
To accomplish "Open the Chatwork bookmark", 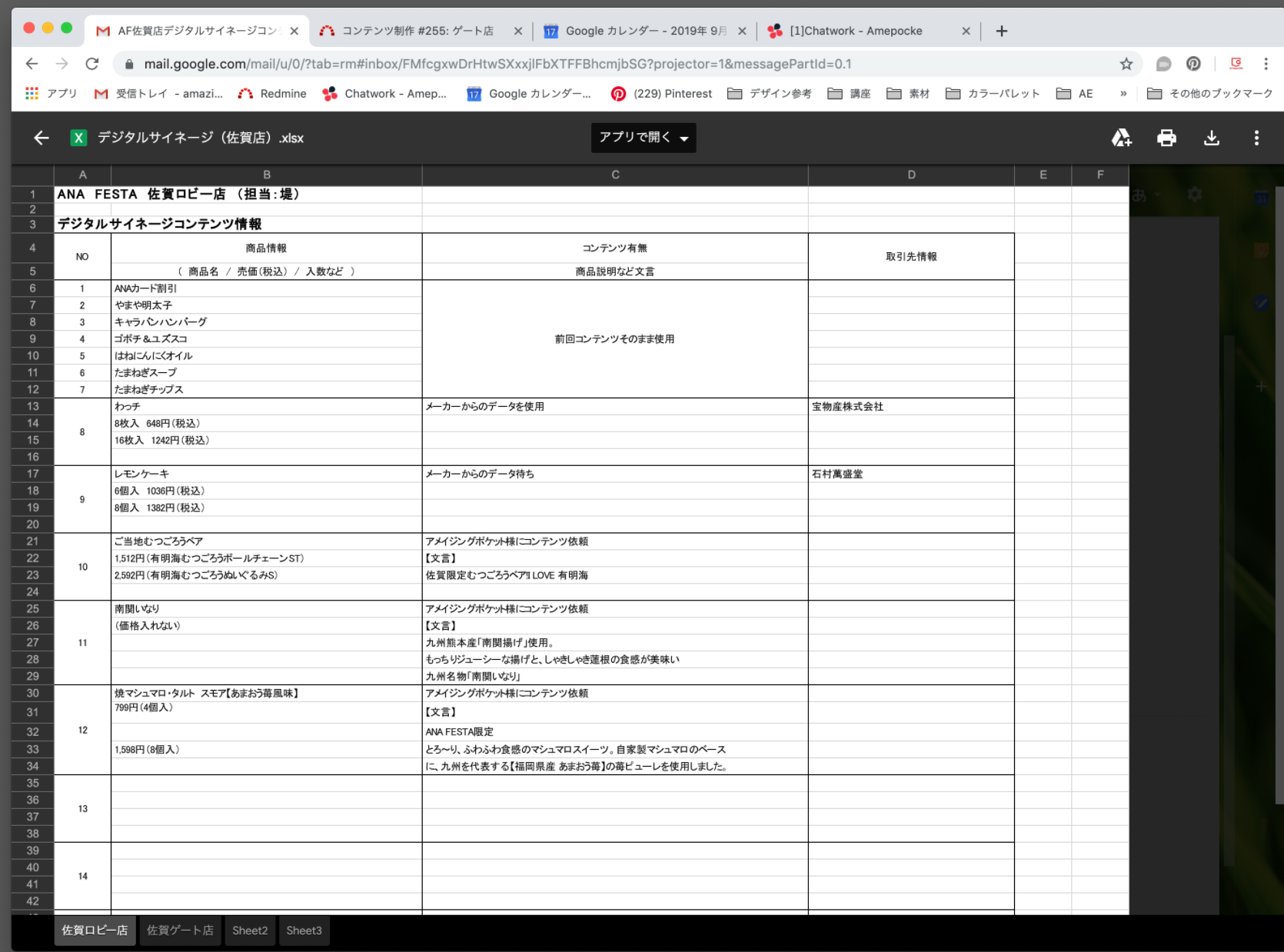I will [384, 93].
